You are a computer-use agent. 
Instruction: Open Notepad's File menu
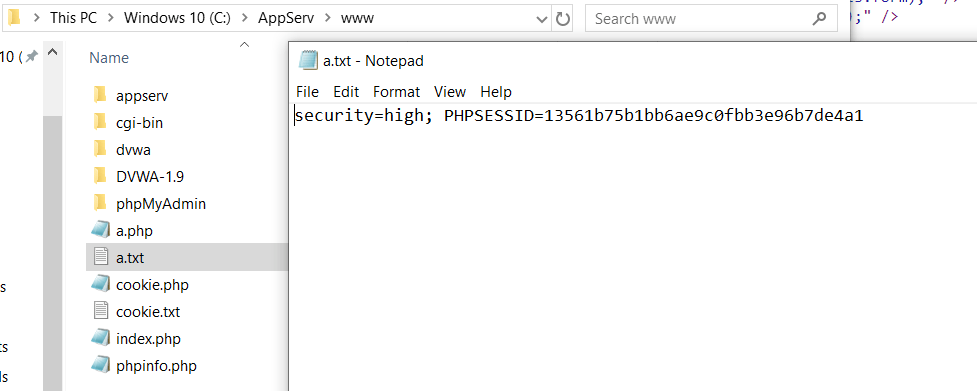click(307, 92)
